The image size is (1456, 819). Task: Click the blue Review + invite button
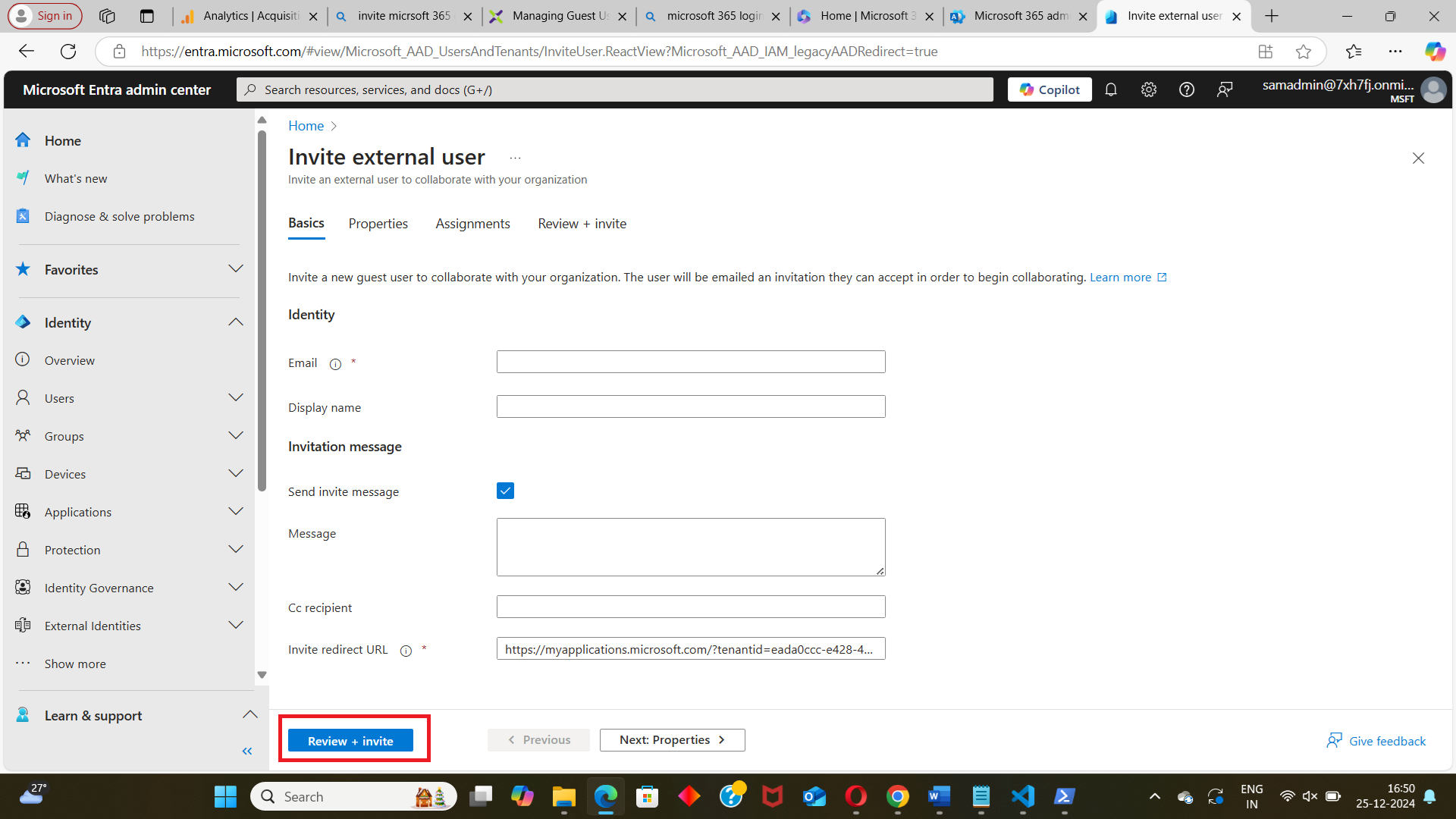(350, 741)
